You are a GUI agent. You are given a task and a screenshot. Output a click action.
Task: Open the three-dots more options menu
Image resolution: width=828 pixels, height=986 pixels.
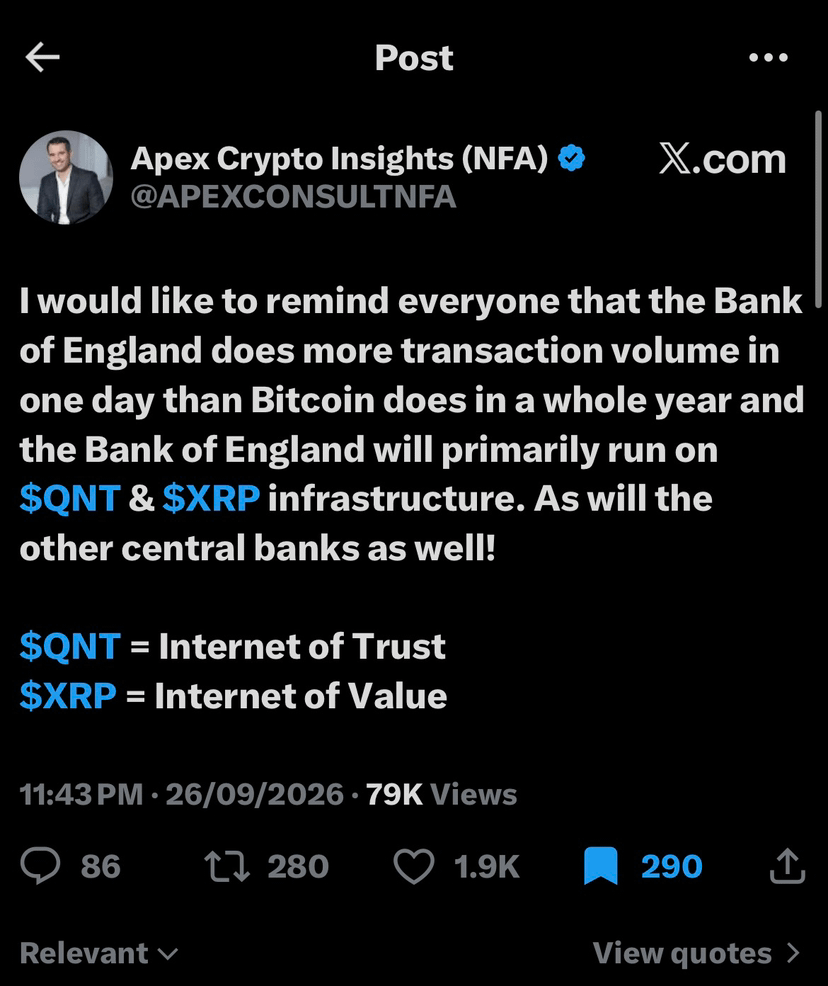[768, 57]
